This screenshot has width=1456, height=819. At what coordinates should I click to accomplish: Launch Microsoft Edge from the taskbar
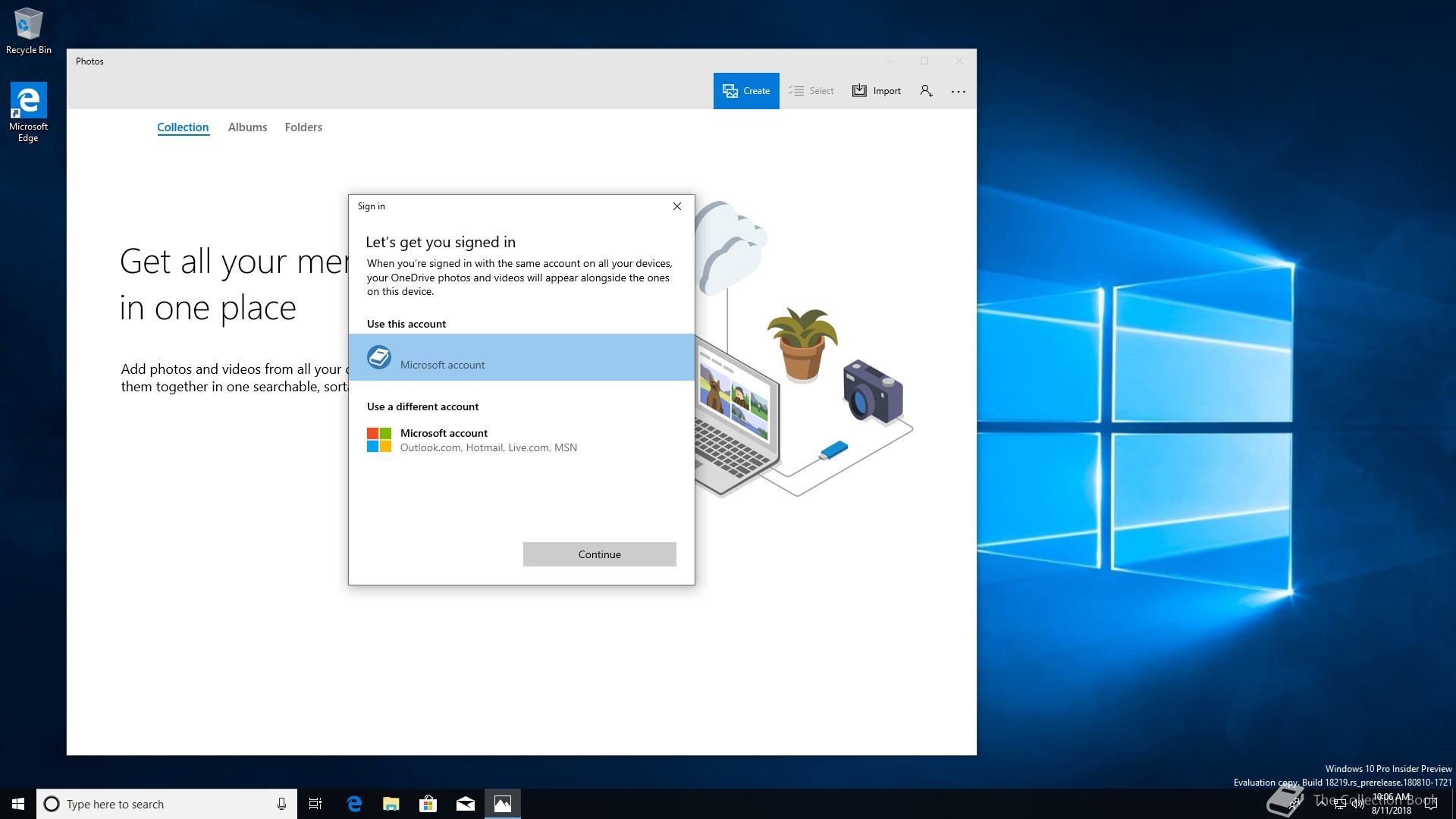pyautogui.click(x=354, y=804)
